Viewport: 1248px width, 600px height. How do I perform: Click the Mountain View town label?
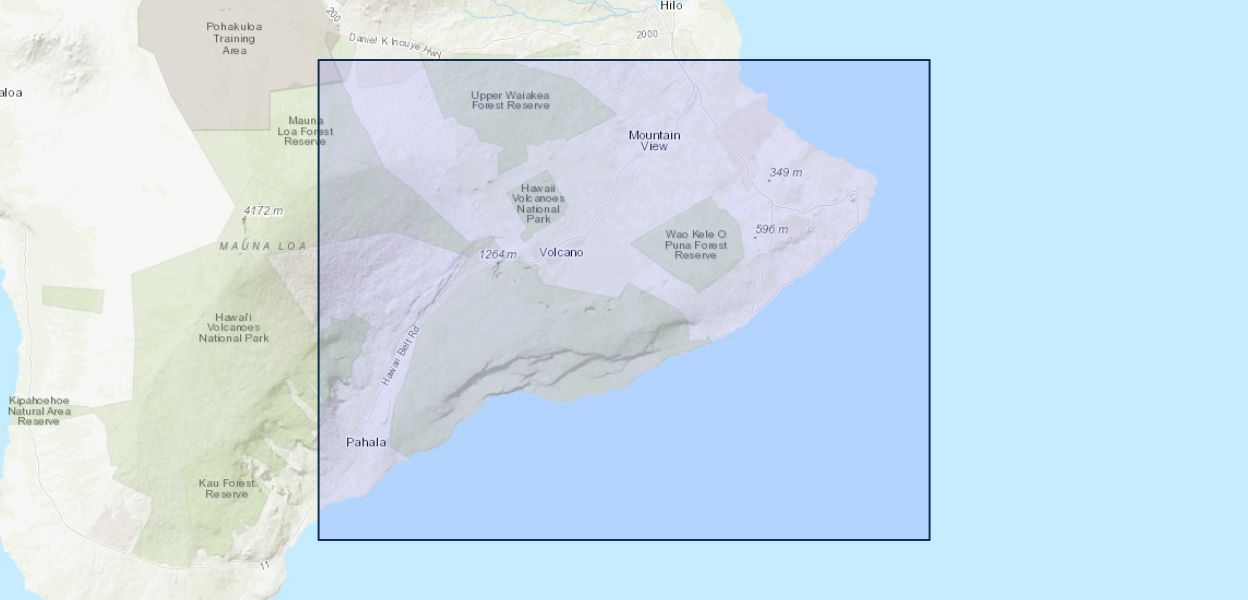tap(654, 140)
